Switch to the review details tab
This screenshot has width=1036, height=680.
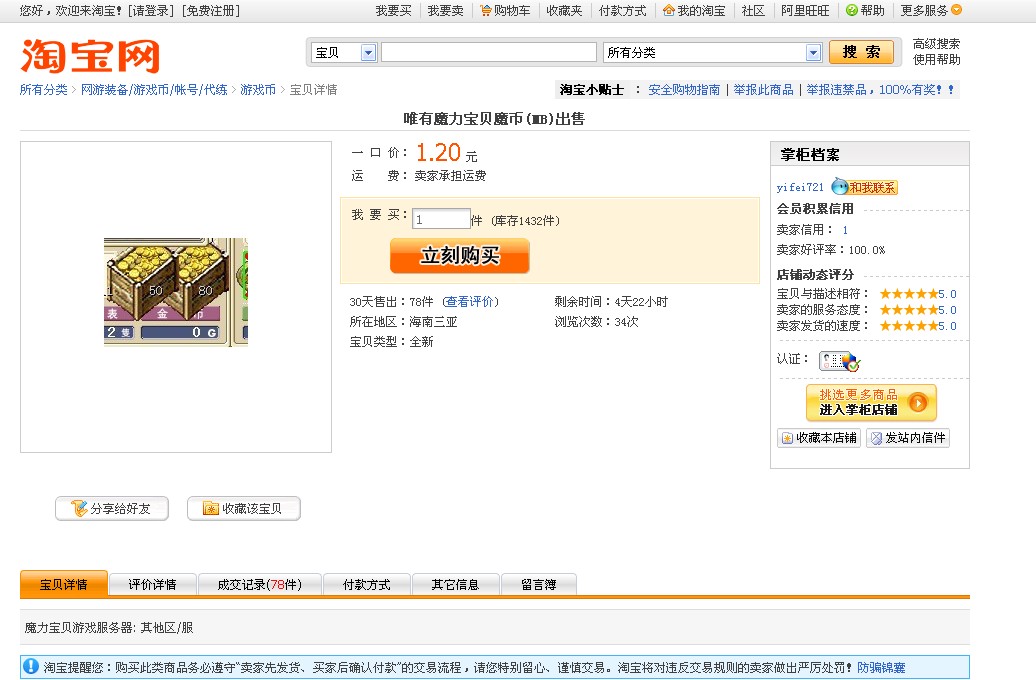pyautogui.click(x=152, y=585)
